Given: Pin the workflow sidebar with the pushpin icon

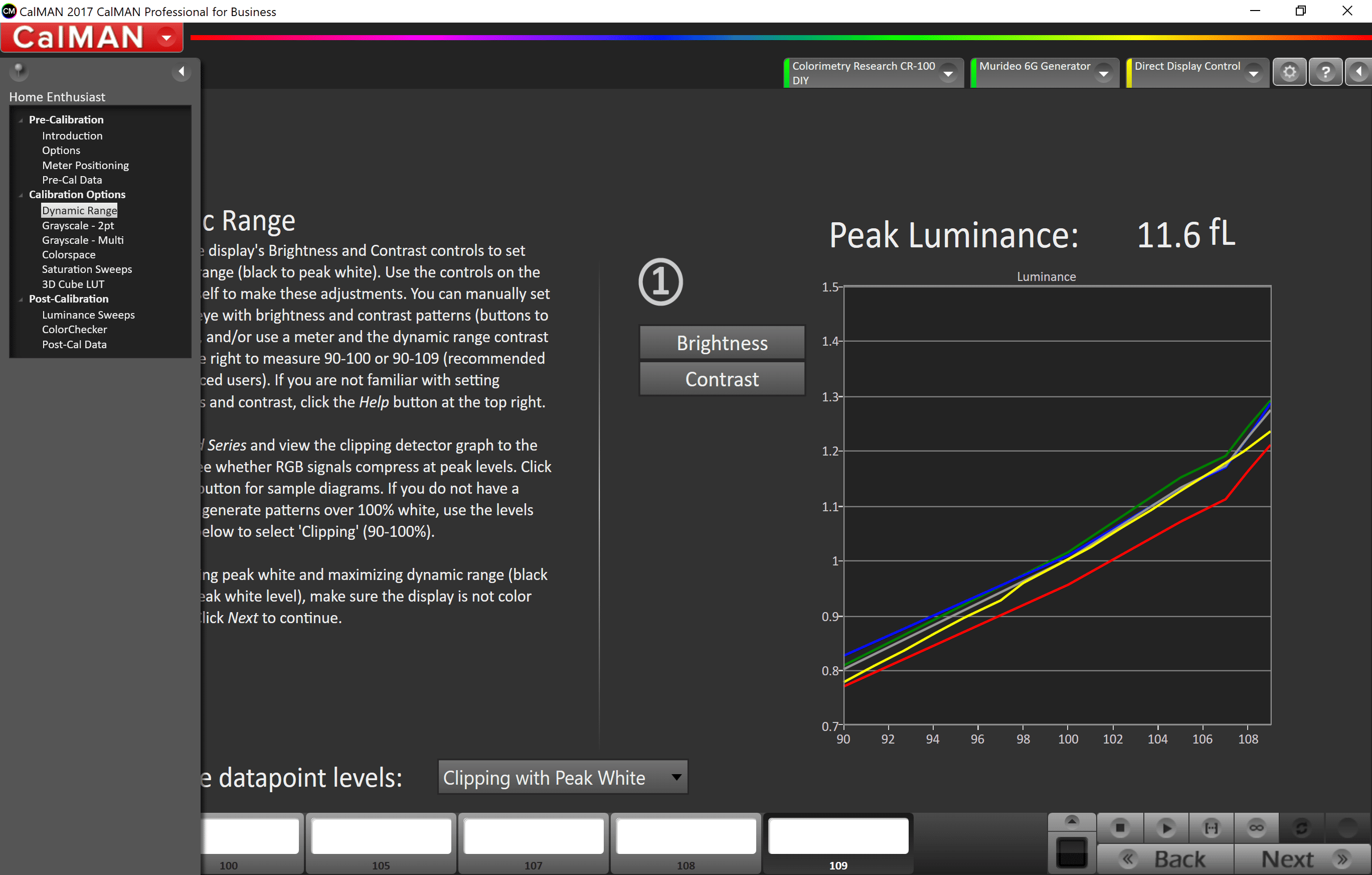Looking at the screenshot, I should 20,71.
